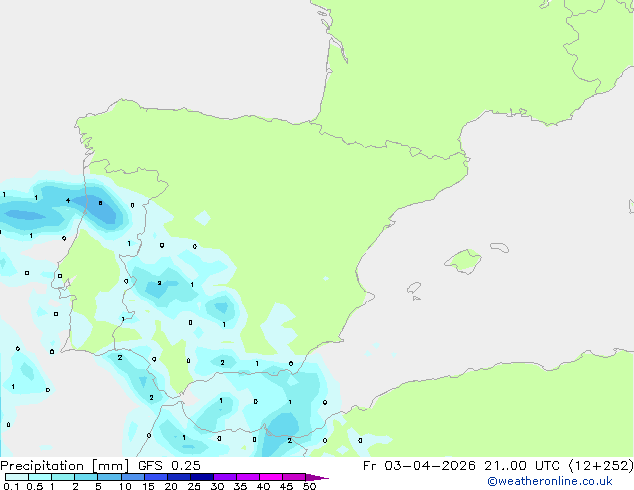
Task: Choose the 10 to 15 mm legend swatch
Action: 132,477
